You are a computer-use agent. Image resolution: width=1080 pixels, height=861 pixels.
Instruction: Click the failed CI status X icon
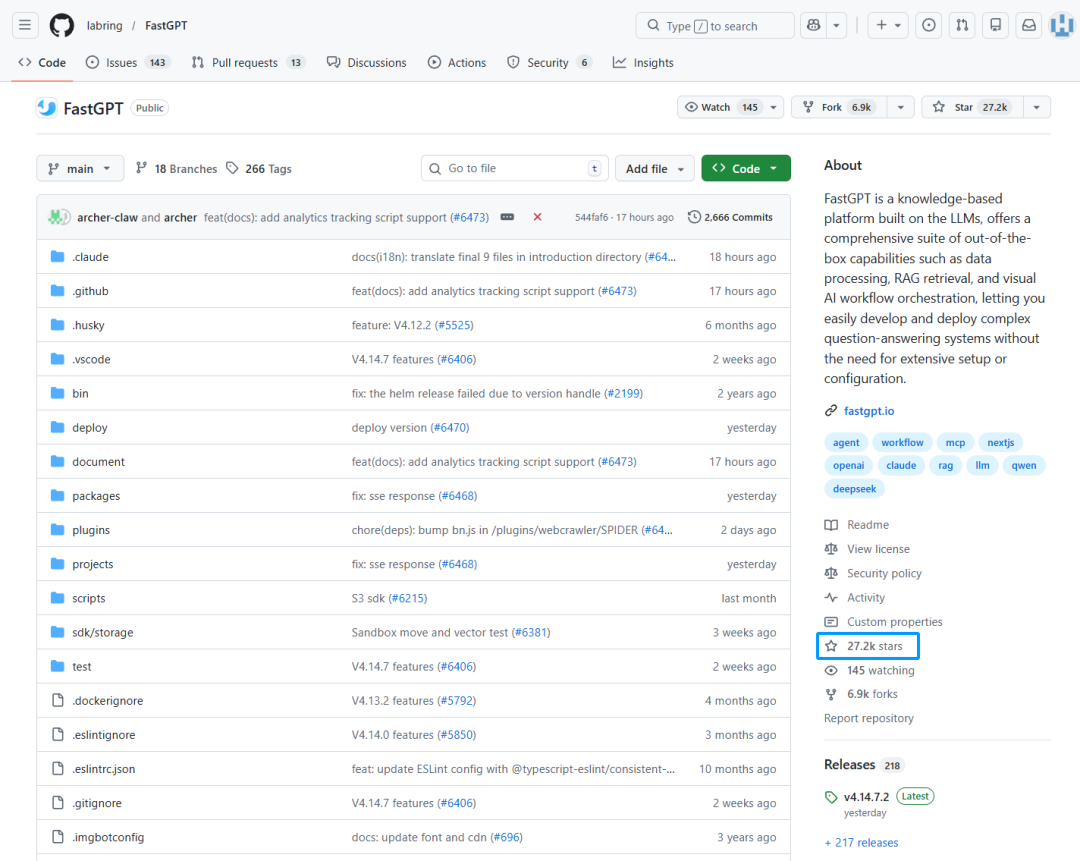point(537,217)
